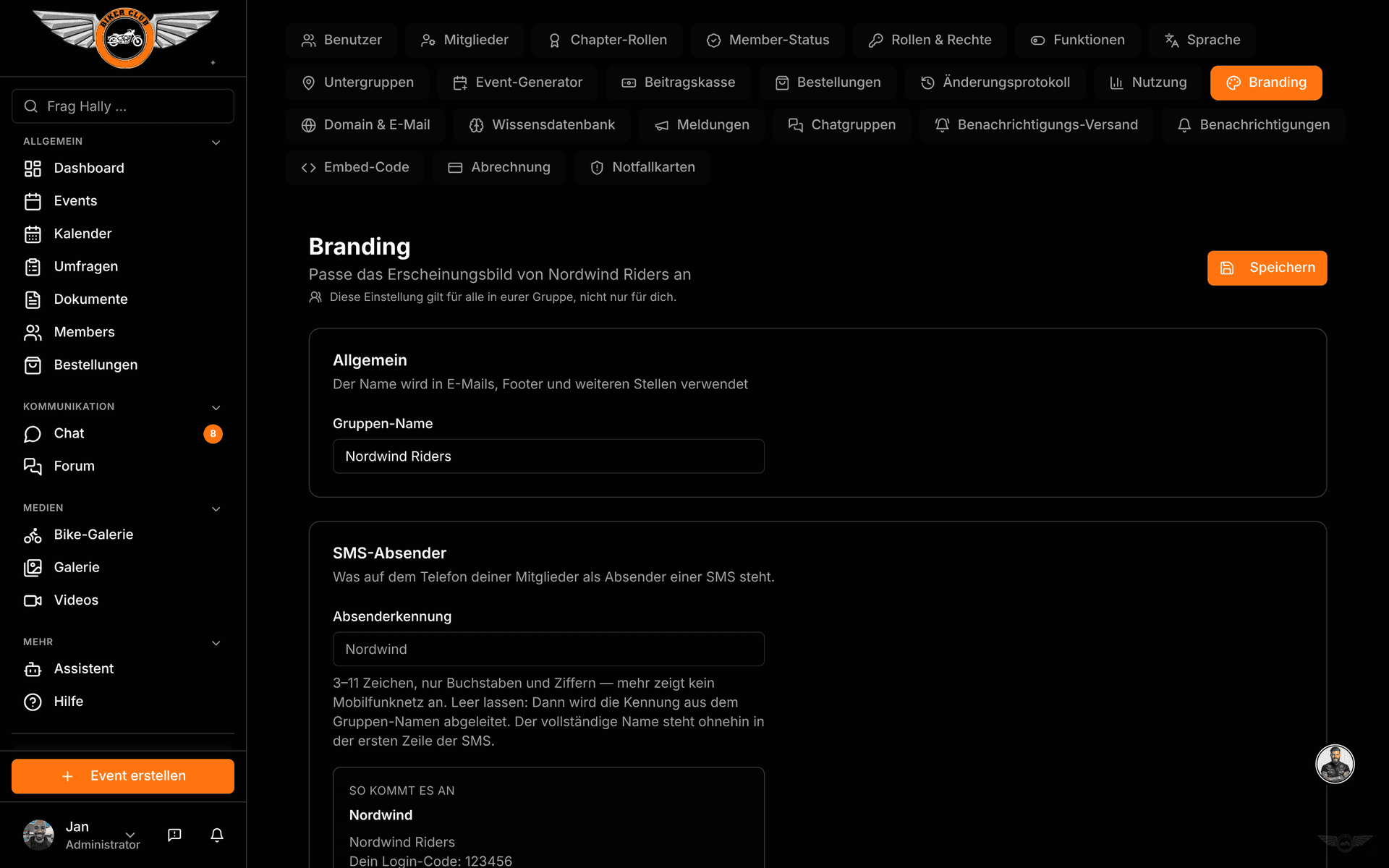This screenshot has width=1389, height=868.
Task: Open Events via its calendar icon
Action: (33, 201)
